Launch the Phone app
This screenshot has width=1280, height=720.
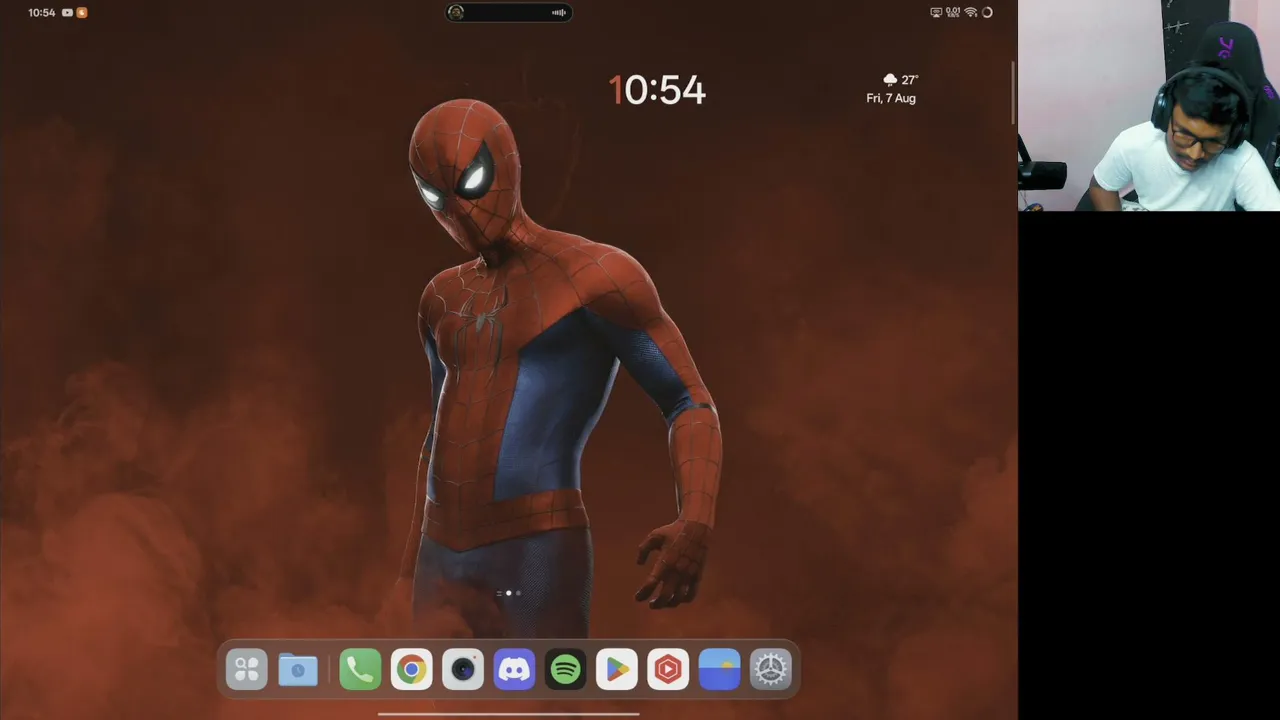tap(360, 669)
